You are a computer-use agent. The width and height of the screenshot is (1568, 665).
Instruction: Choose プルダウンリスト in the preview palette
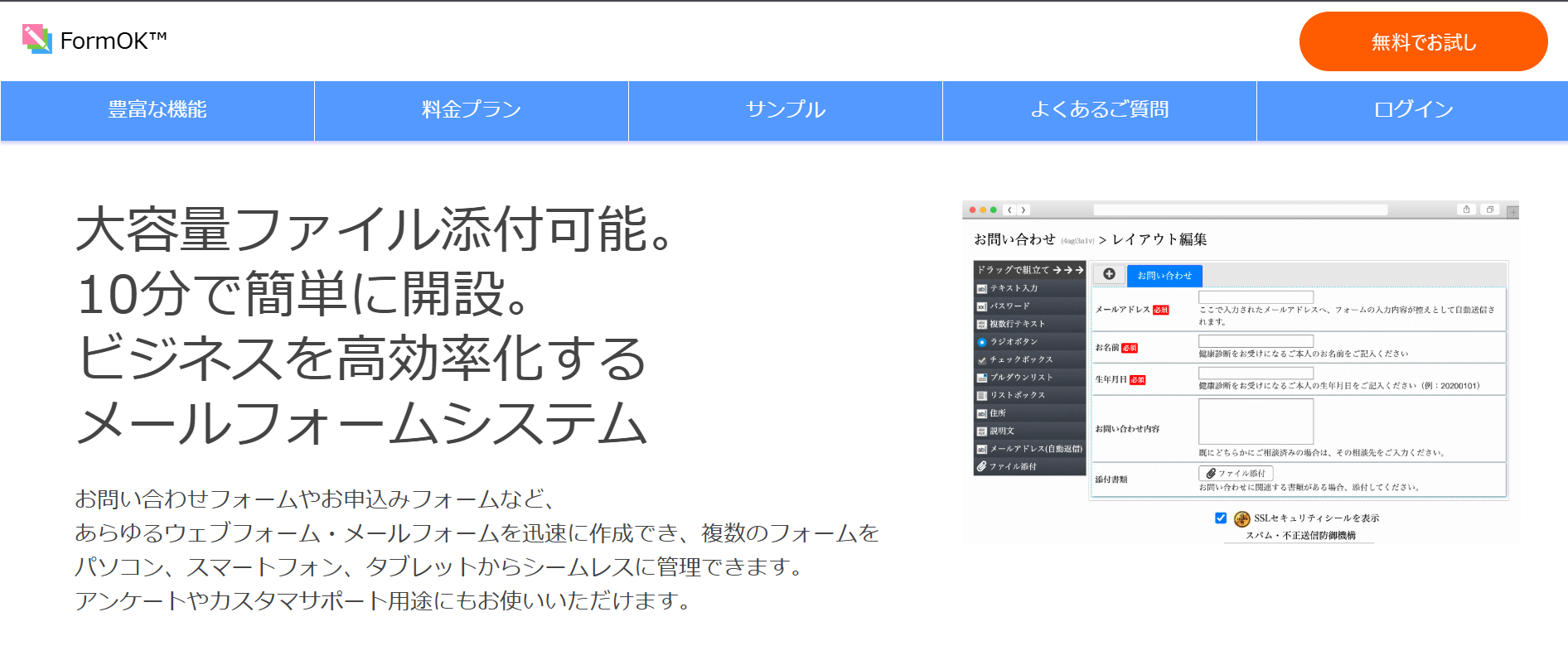click(1029, 377)
